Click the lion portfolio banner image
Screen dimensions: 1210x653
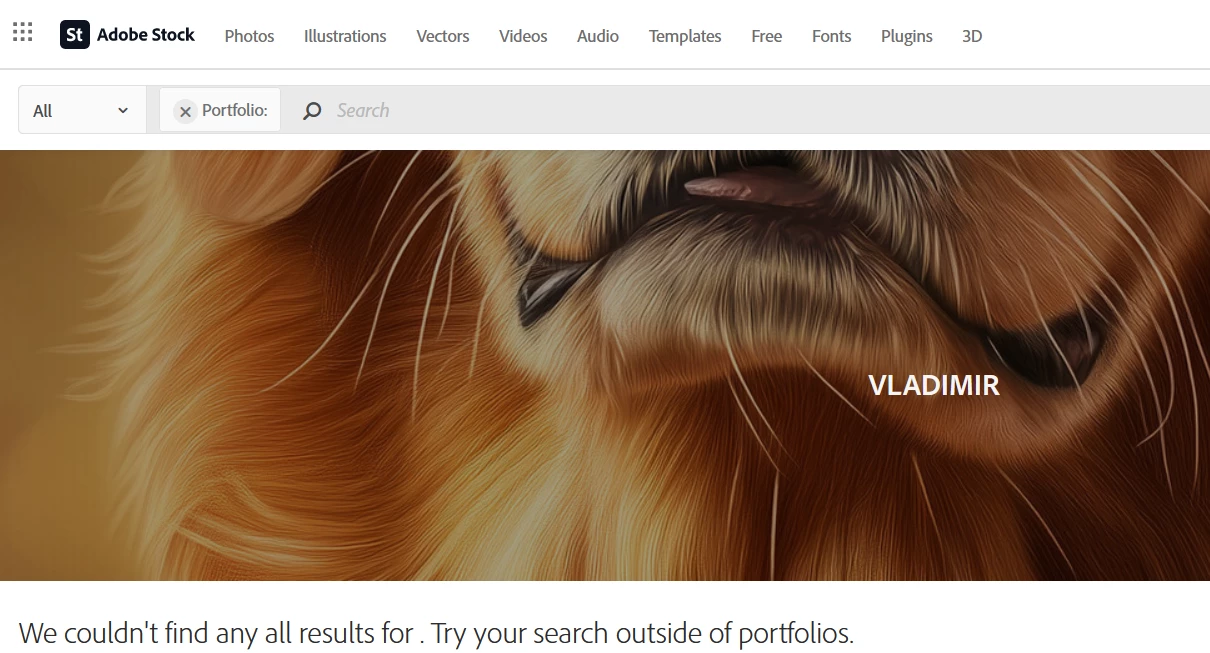click(605, 365)
